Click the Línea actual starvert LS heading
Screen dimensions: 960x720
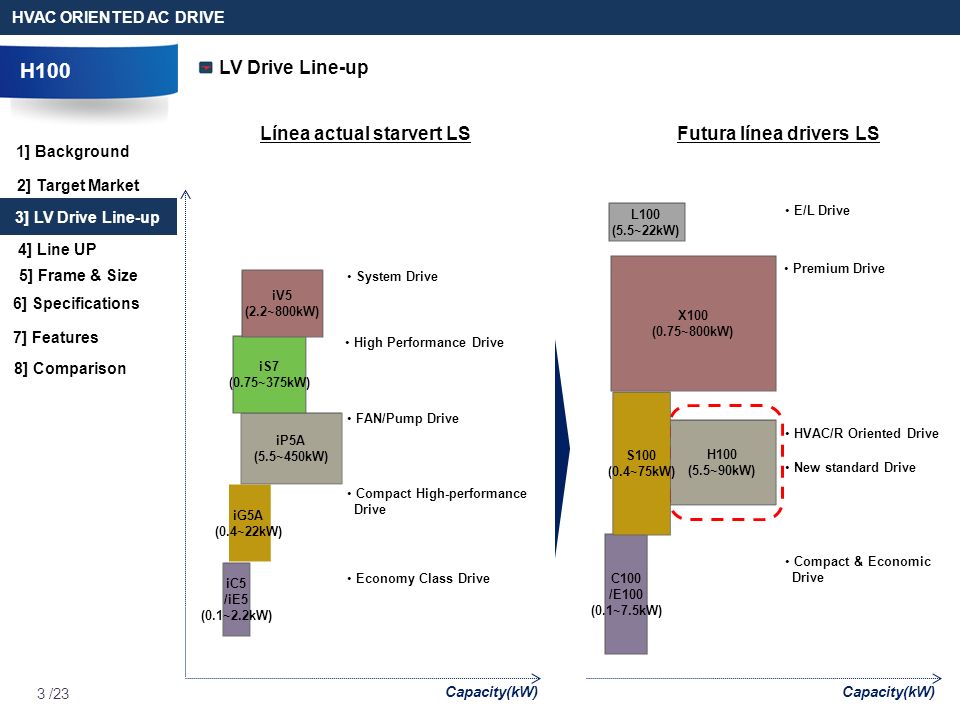(x=365, y=133)
